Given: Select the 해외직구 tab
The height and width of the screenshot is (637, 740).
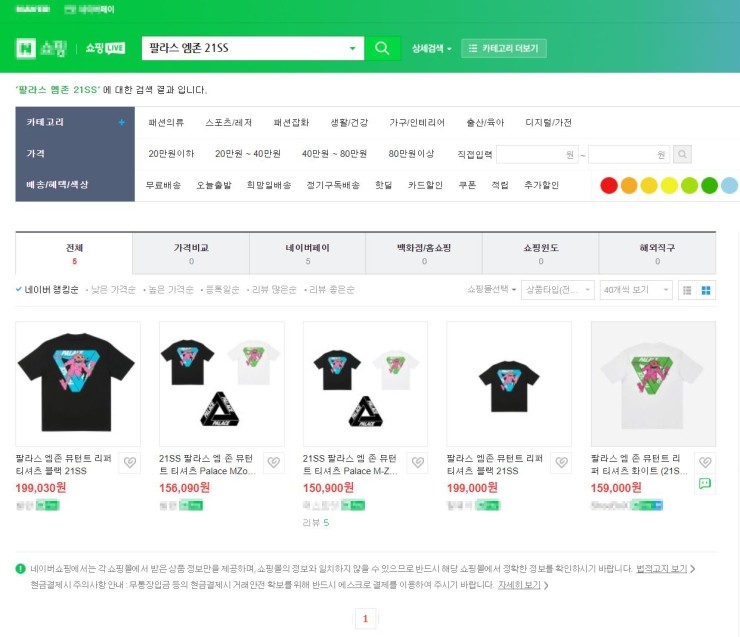Looking at the screenshot, I should (657, 254).
